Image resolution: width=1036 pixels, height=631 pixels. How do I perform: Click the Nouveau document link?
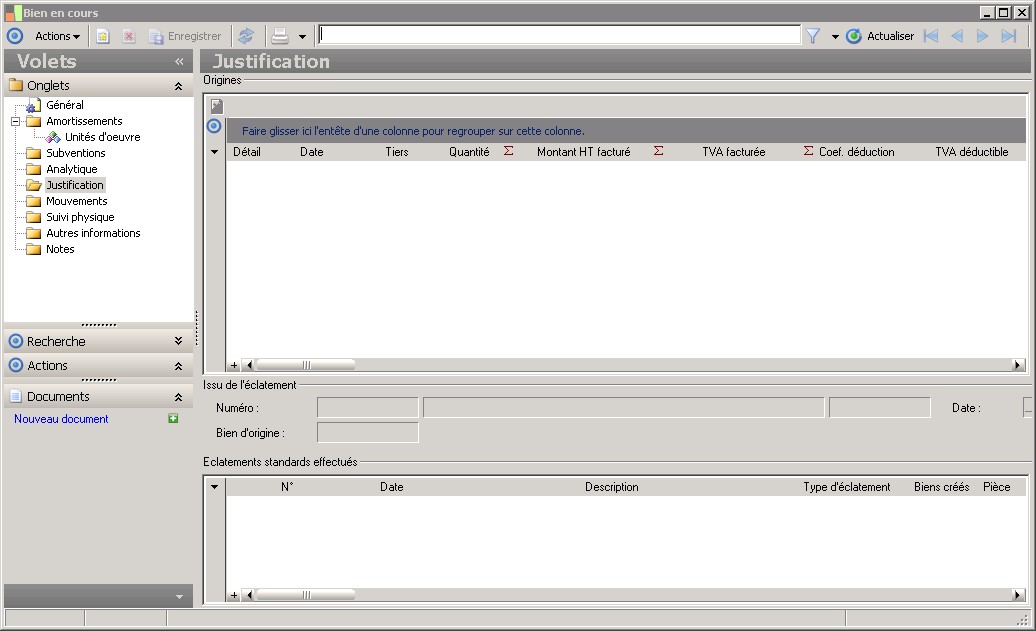point(61,419)
